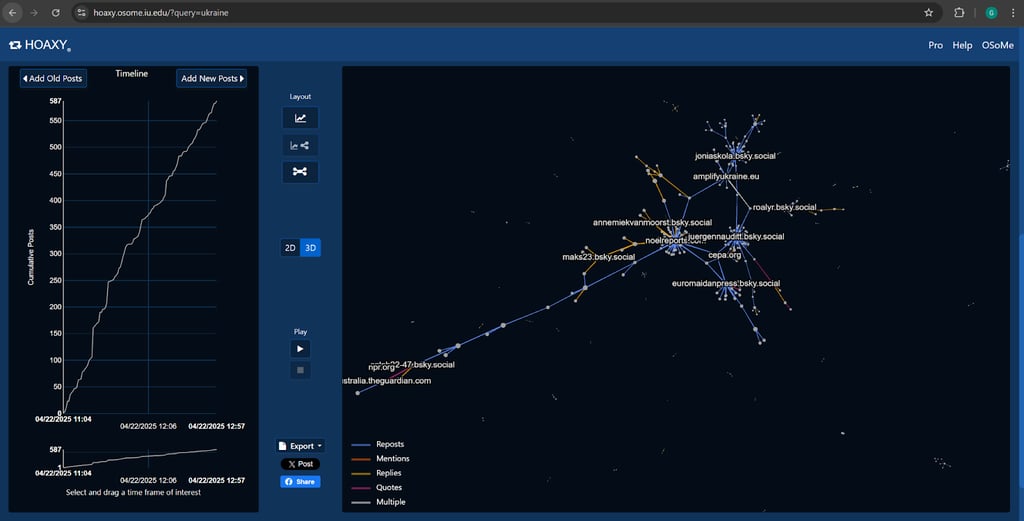Select the euromaidanpress.bsky.social node
Screen dimensions: 1024x521
[726, 283]
